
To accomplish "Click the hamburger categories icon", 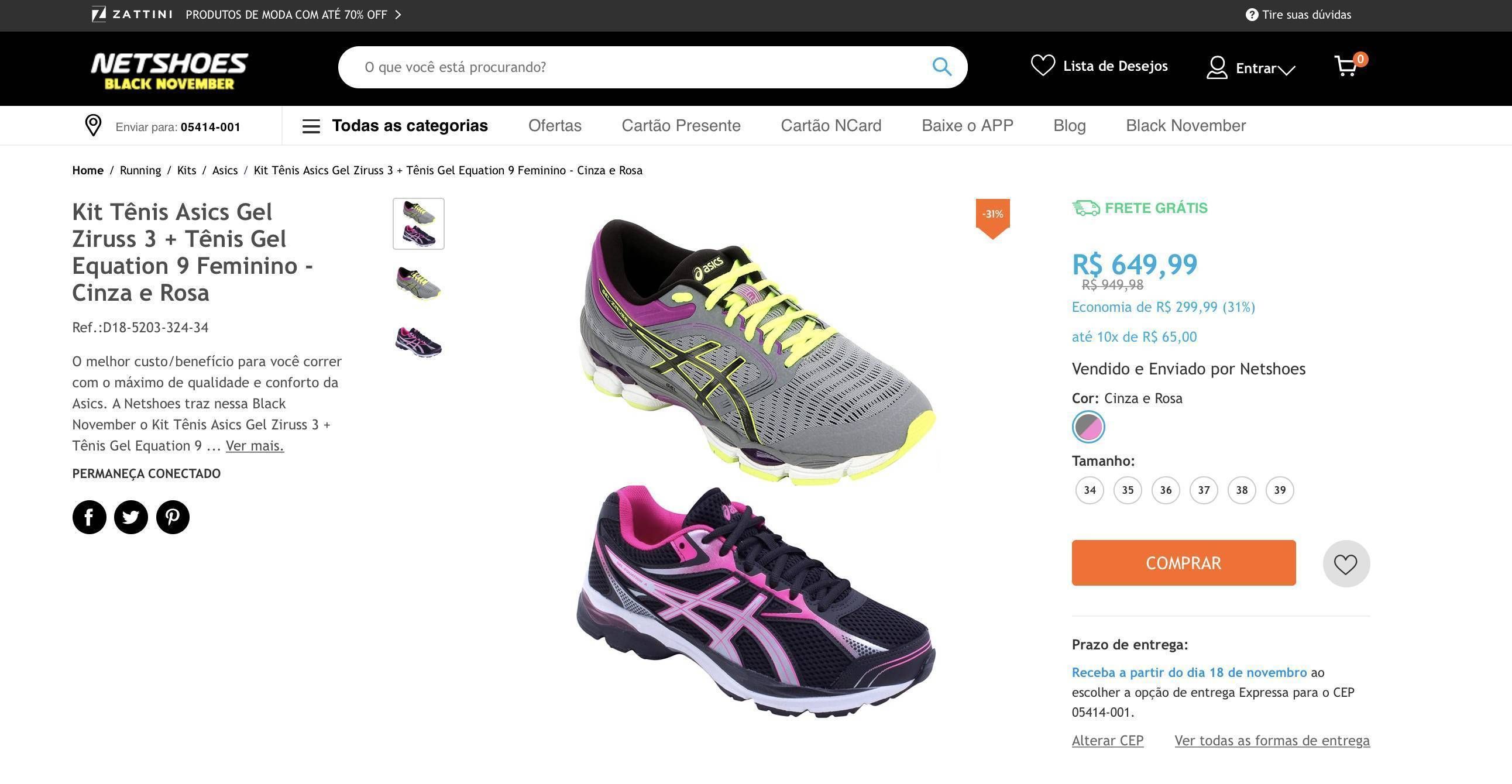I will pos(311,126).
